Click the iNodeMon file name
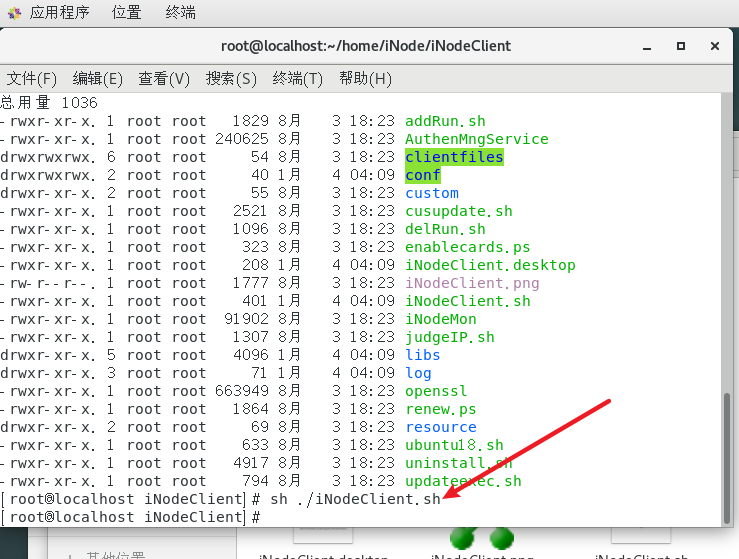This screenshot has width=739, height=559. [x=441, y=319]
